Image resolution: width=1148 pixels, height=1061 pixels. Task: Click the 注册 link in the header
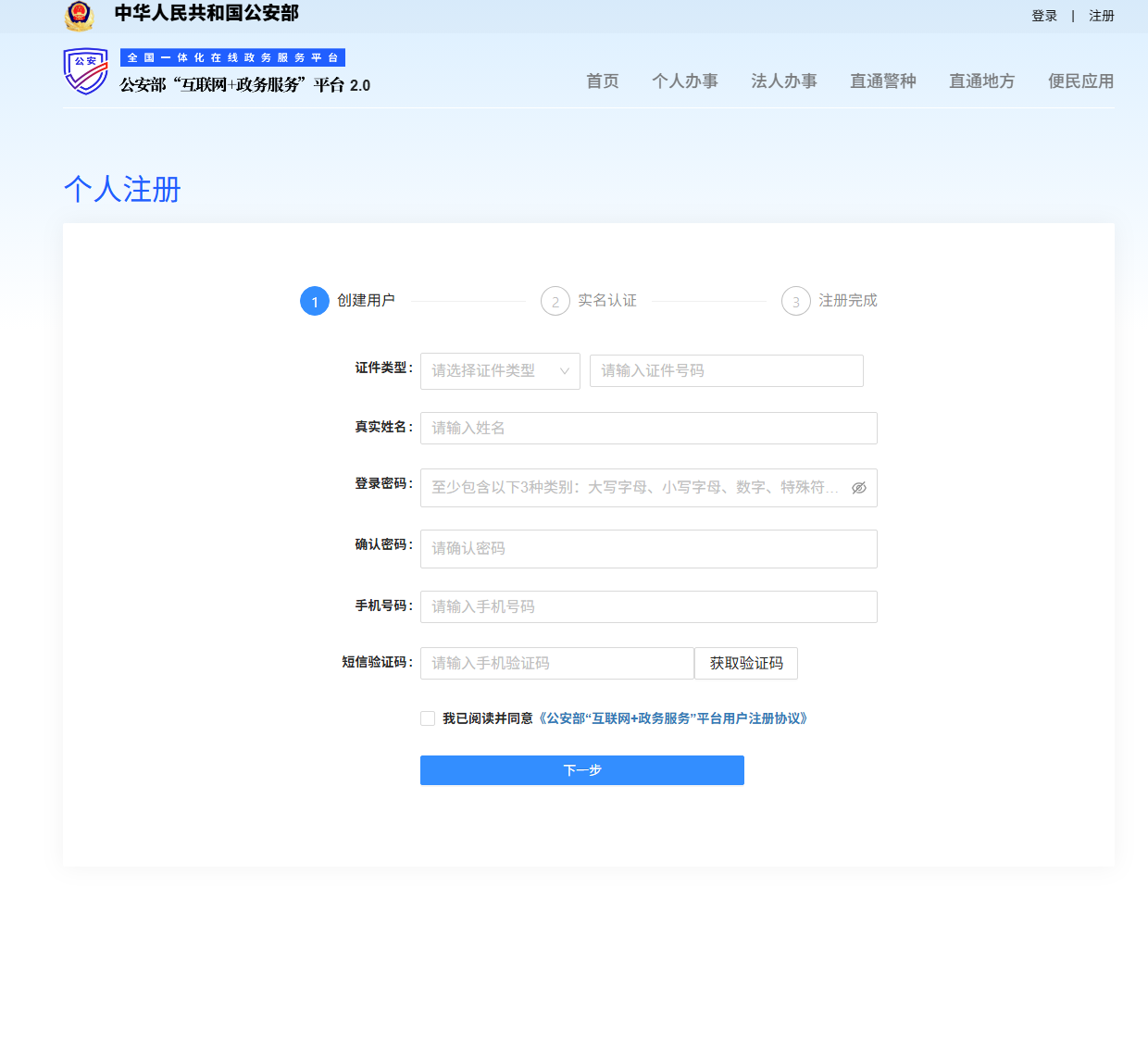(1102, 16)
